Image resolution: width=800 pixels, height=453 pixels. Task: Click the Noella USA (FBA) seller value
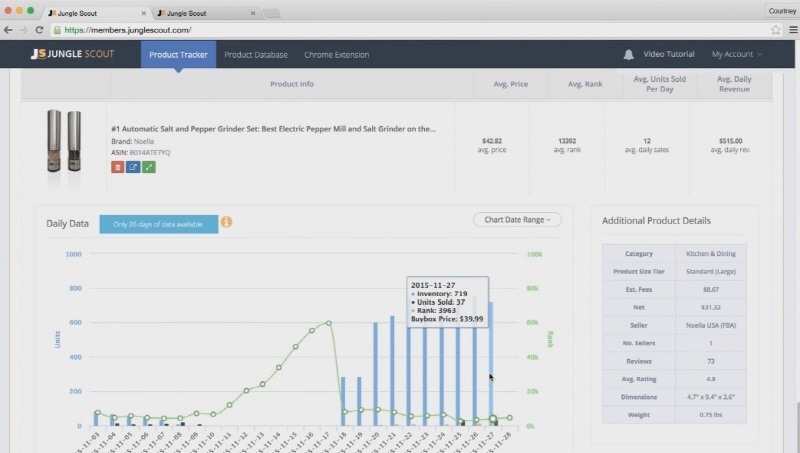711,325
